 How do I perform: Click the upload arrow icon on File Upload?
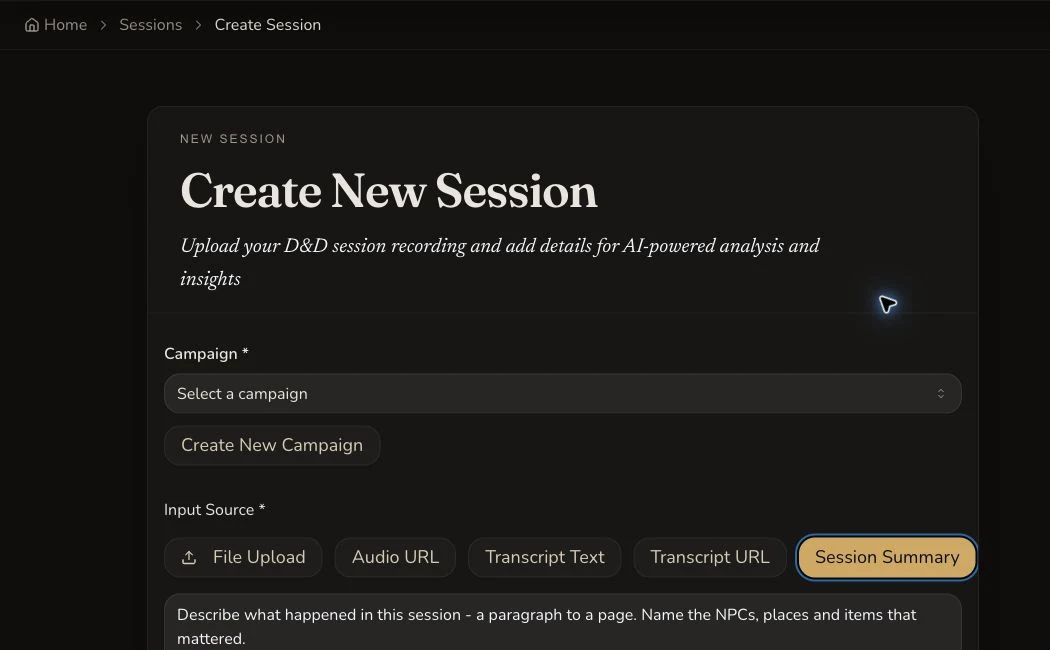[x=189, y=558]
